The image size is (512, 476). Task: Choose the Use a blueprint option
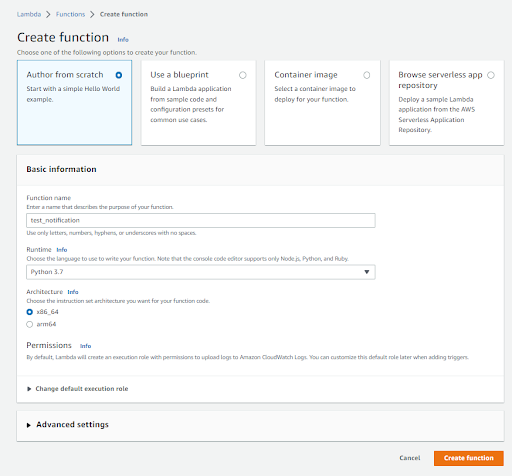[243, 75]
